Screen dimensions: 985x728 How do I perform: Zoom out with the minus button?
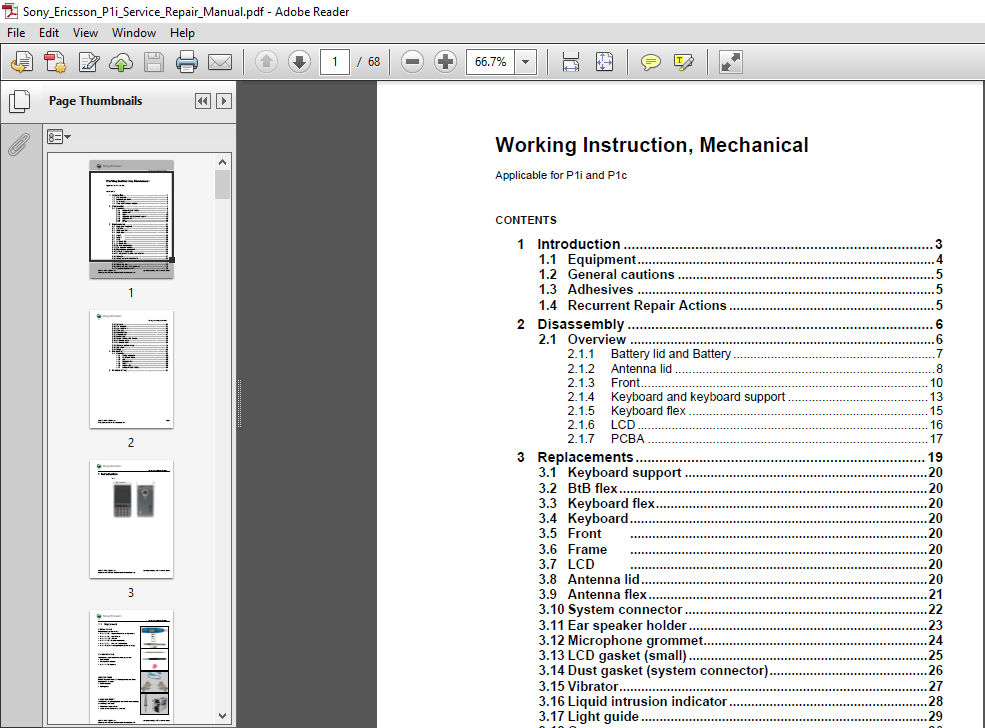pos(412,62)
